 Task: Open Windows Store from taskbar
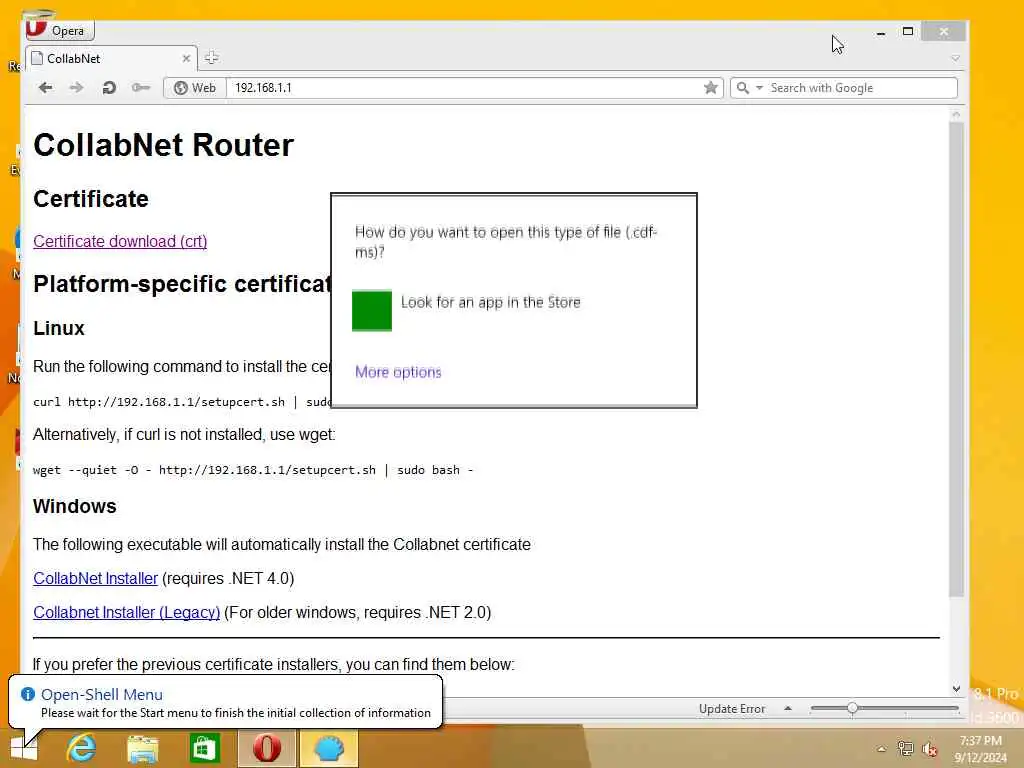(204, 748)
